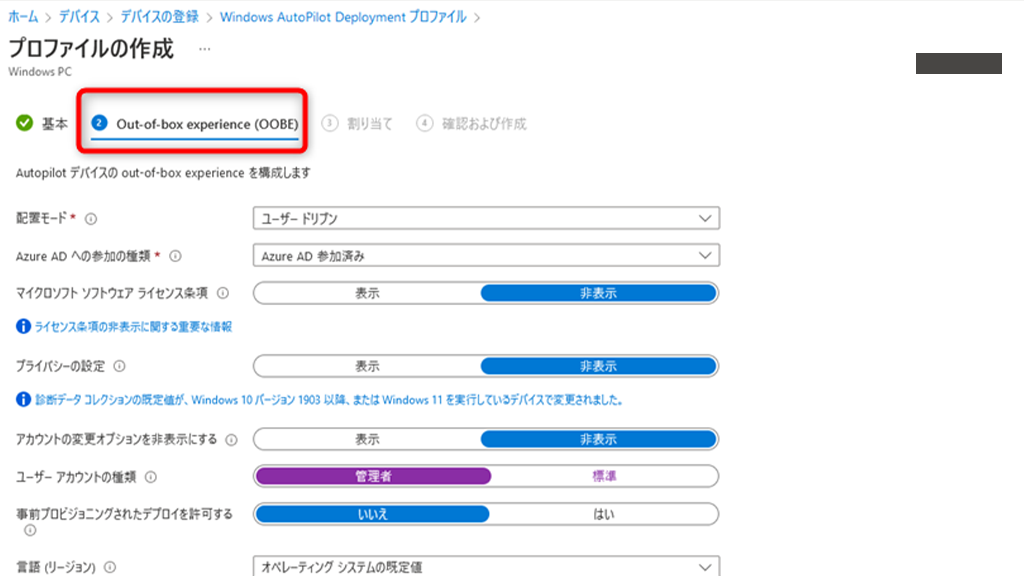This screenshot has width=1024, height=576.
Task: Open the ellipsis menu beside プロファイルの作成
Action: coord(204,49)
